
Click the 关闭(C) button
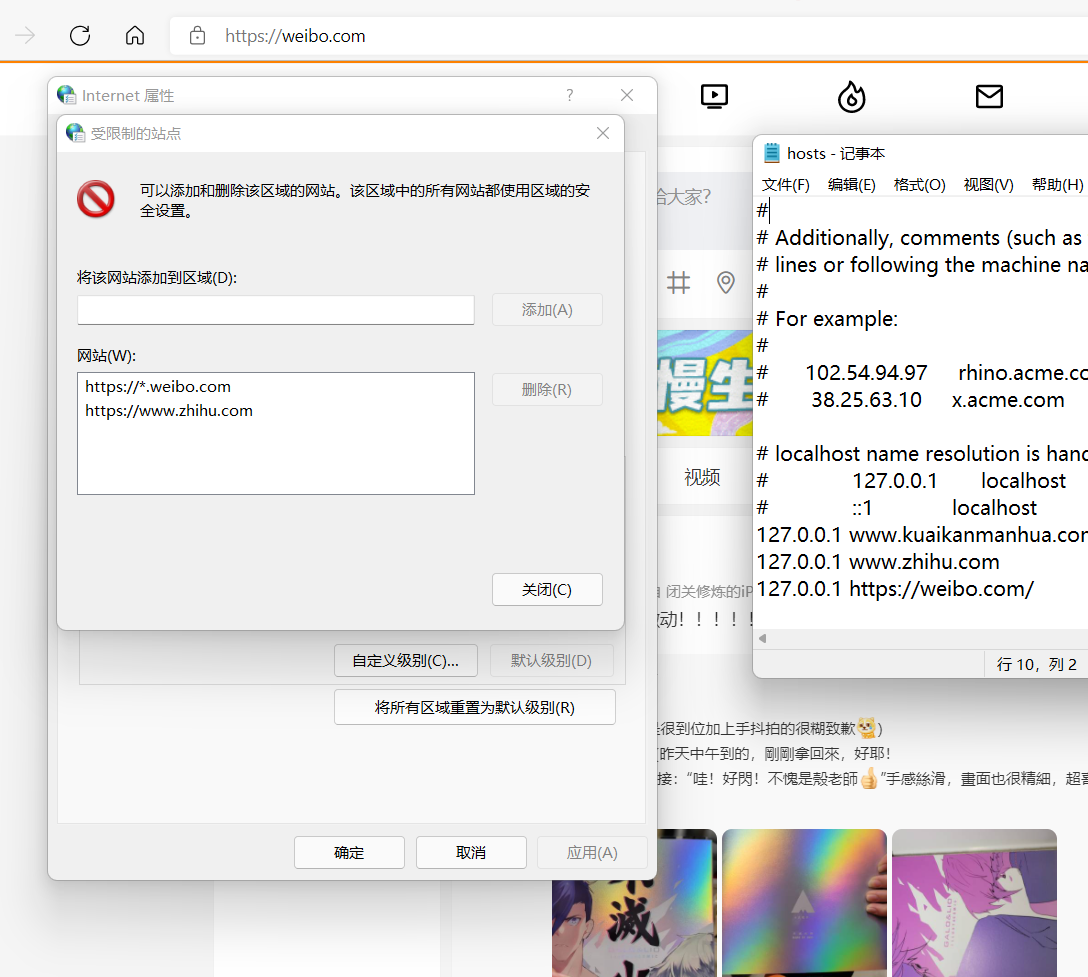pyautogui.click(x=547, y=590)
